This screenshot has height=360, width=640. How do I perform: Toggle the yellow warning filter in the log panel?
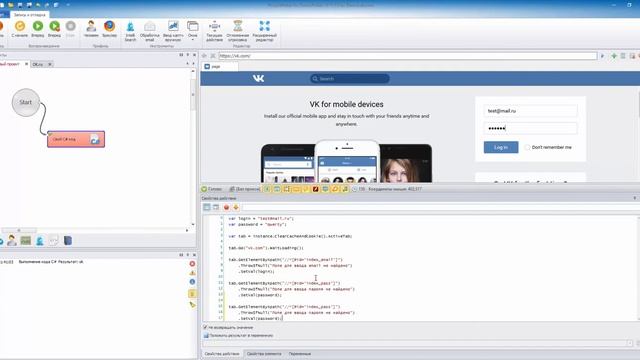(192, 273)
